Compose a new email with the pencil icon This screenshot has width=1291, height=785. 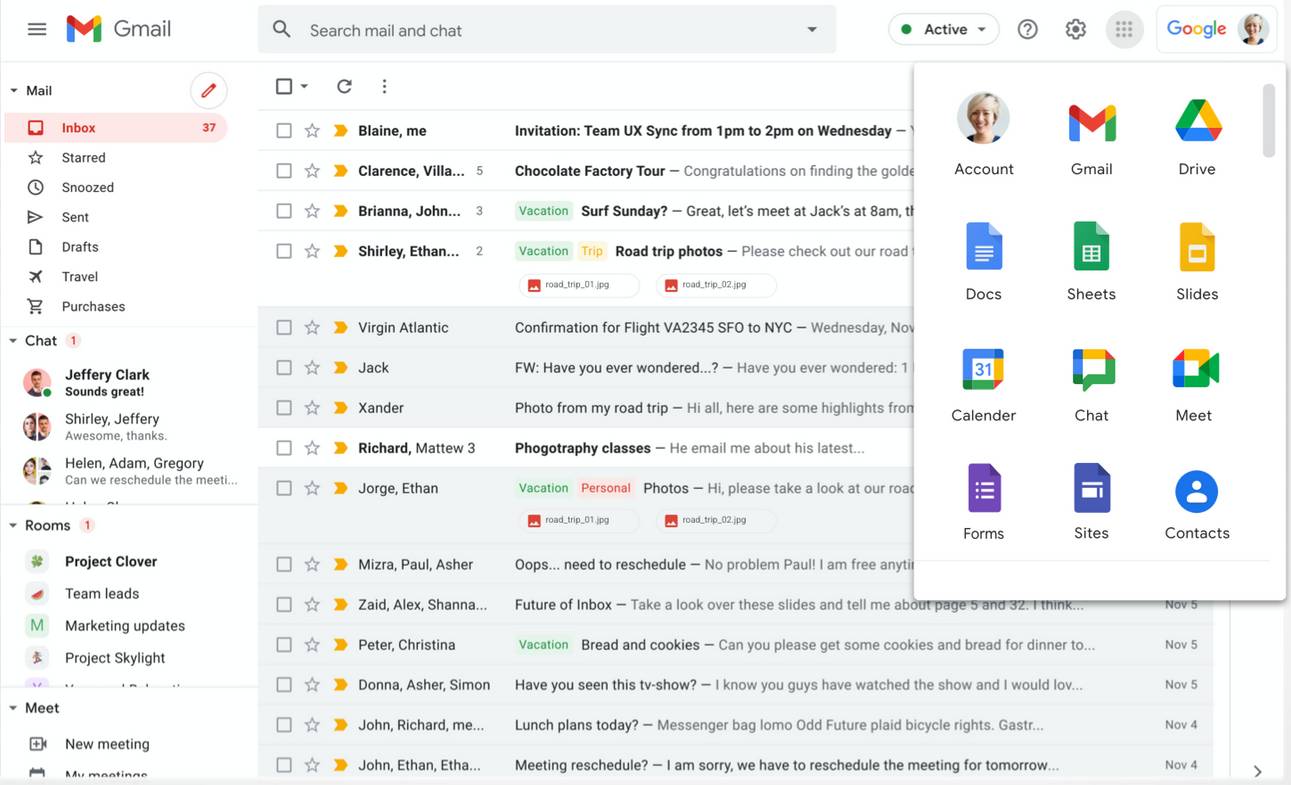coord(208,90)
